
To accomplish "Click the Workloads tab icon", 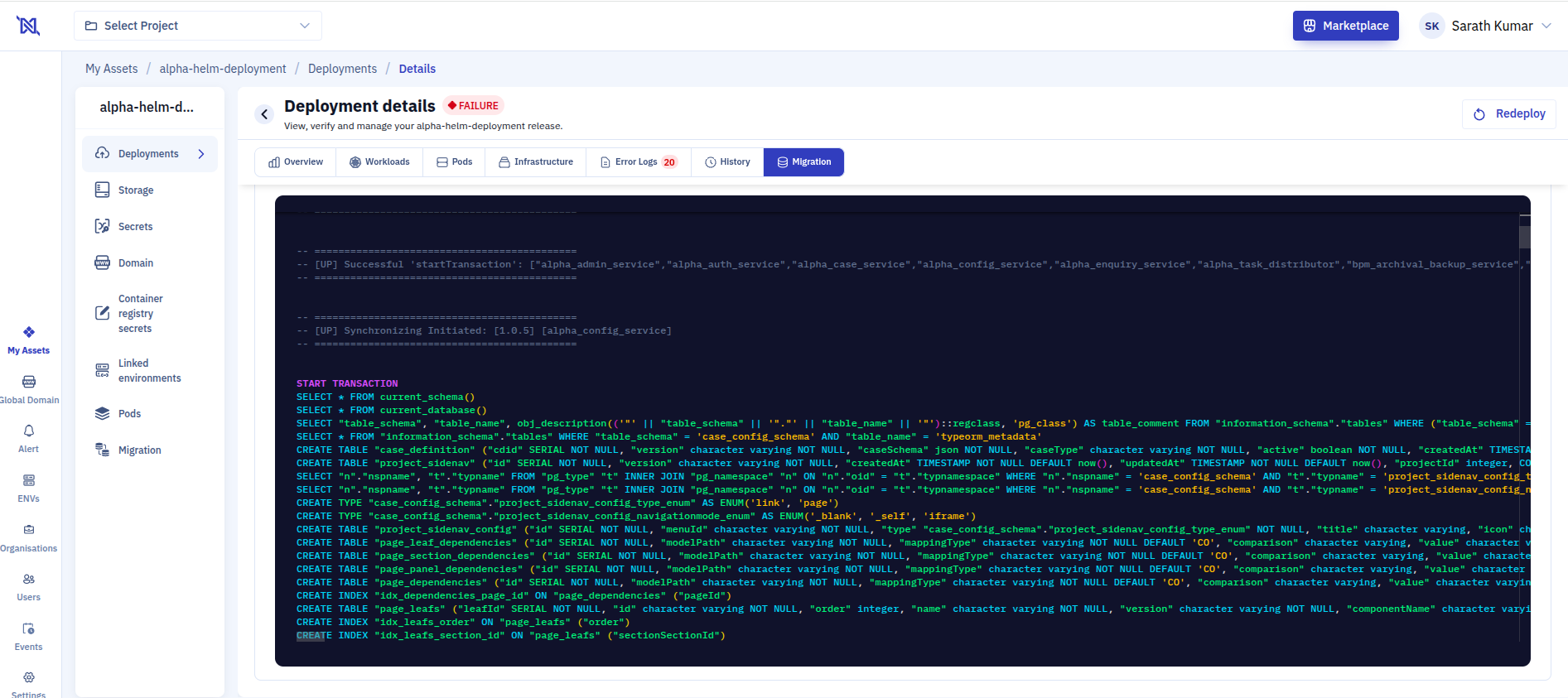I will coord(355,162).
